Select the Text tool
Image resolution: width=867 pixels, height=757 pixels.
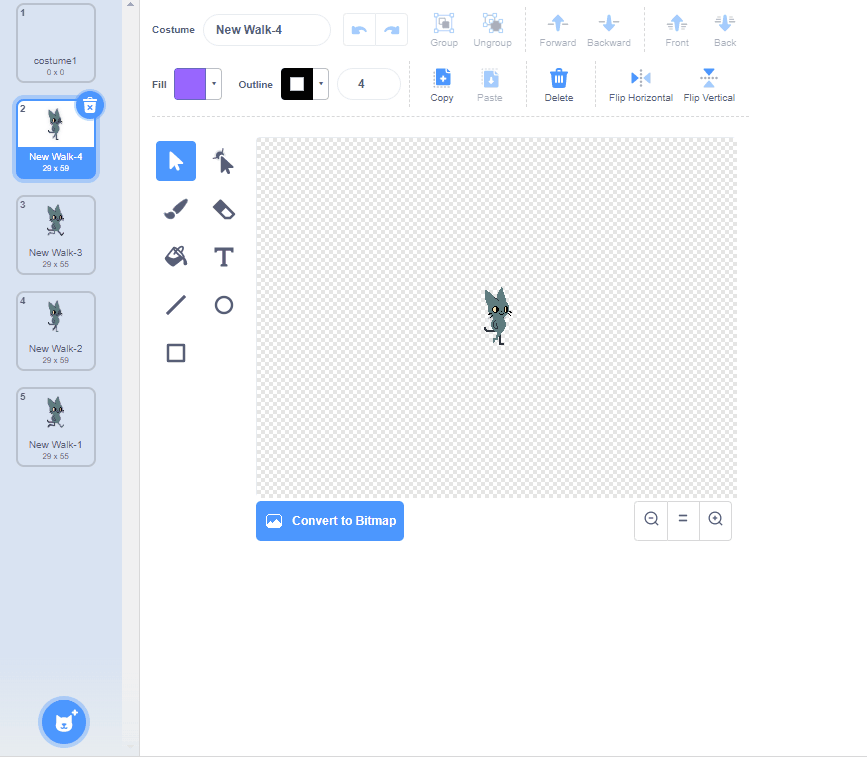pos(223,257)
